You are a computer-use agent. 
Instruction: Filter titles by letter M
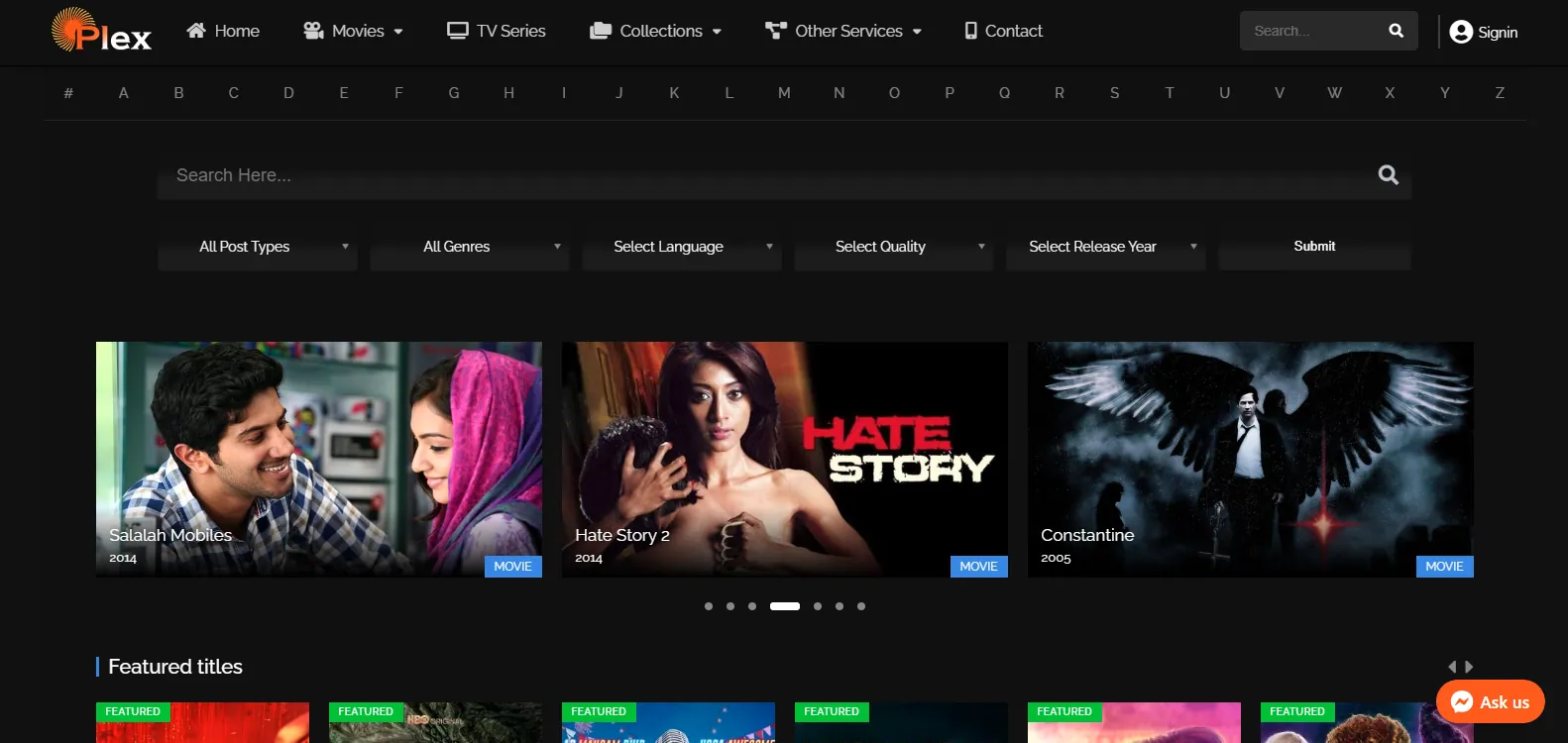(784, 93)
